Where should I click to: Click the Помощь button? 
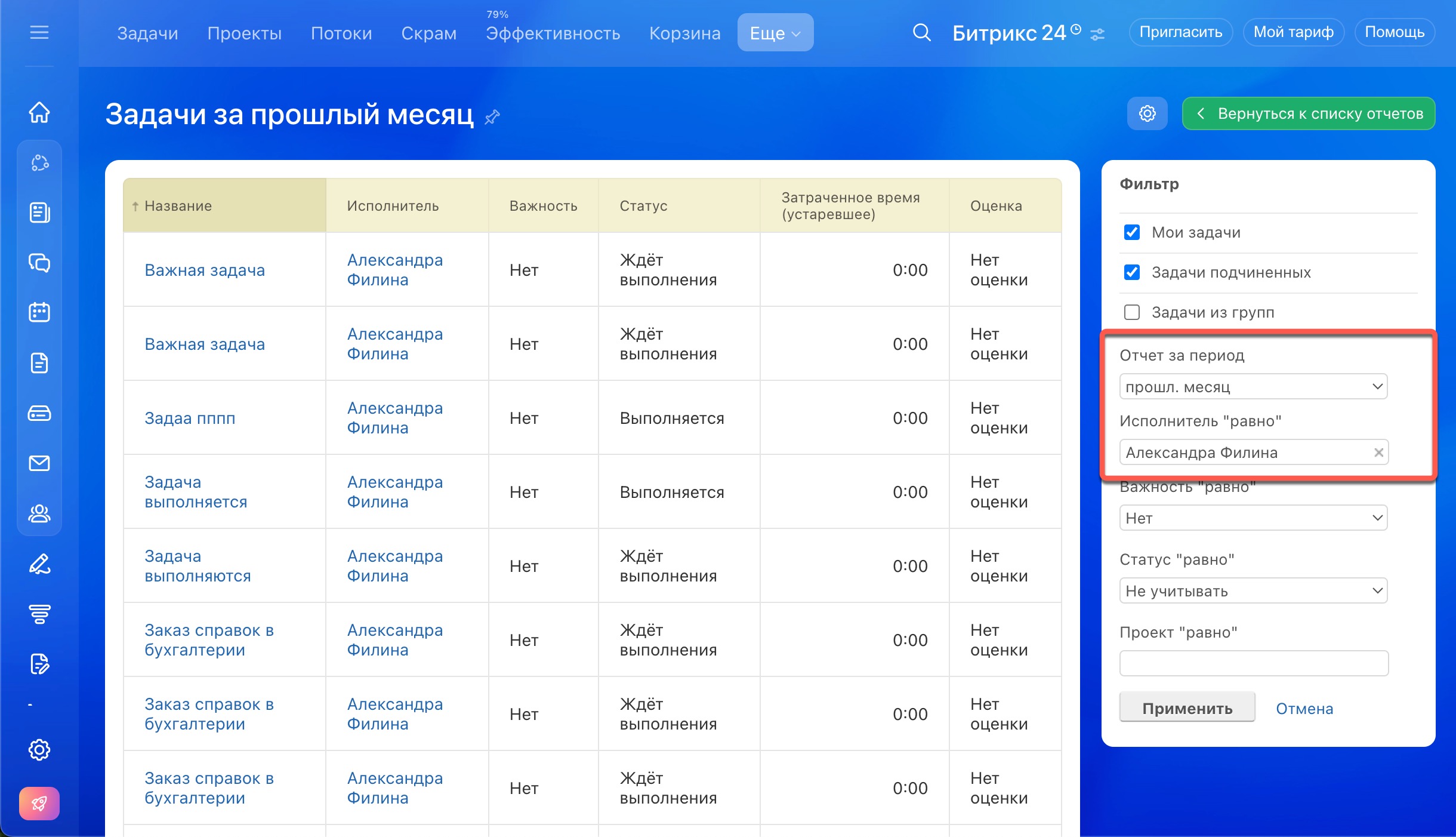(1395, 32)
